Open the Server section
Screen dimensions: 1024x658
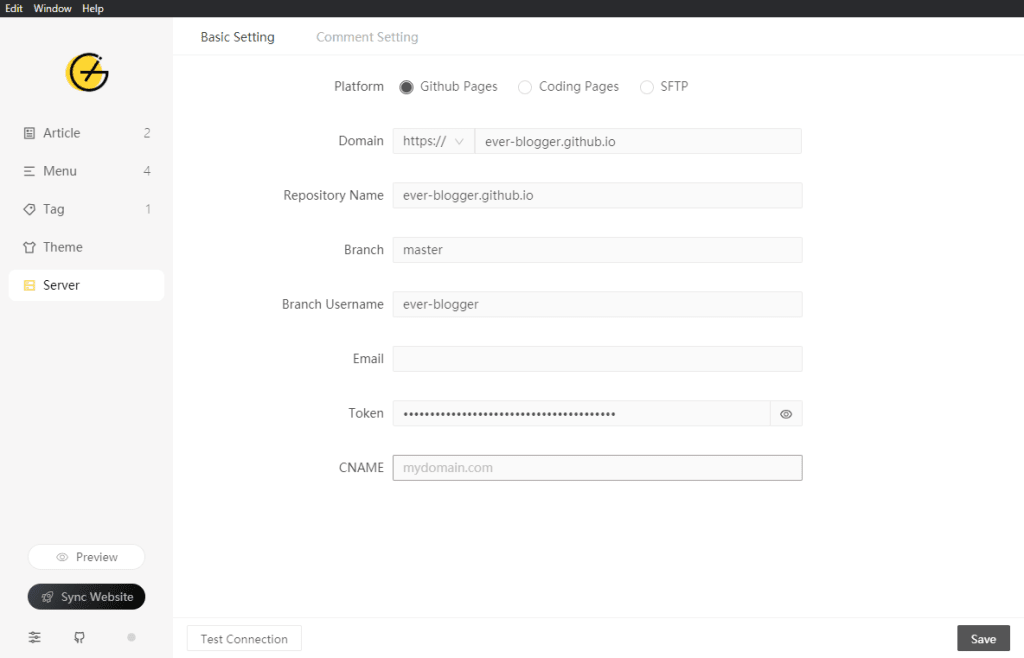coord(86,285)
